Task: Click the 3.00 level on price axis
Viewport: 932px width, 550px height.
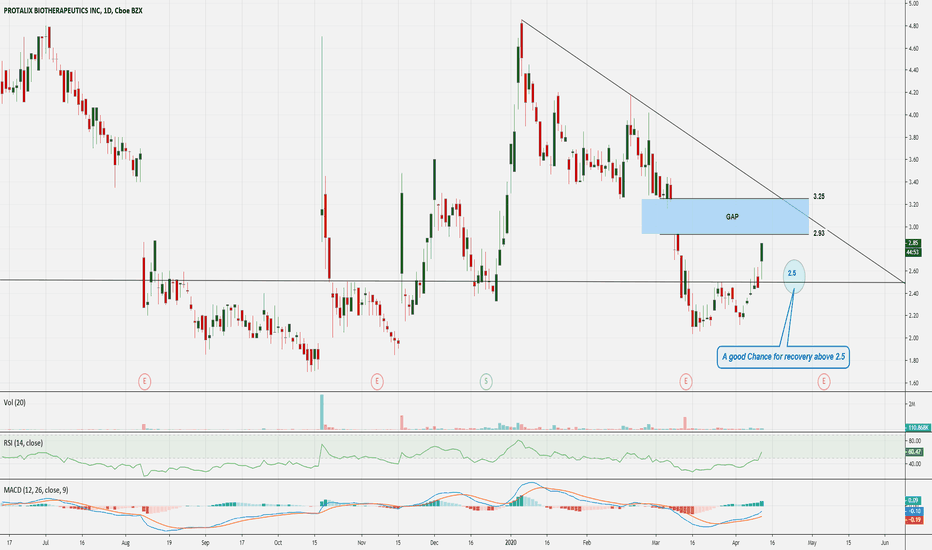Action: coord(913,227)
